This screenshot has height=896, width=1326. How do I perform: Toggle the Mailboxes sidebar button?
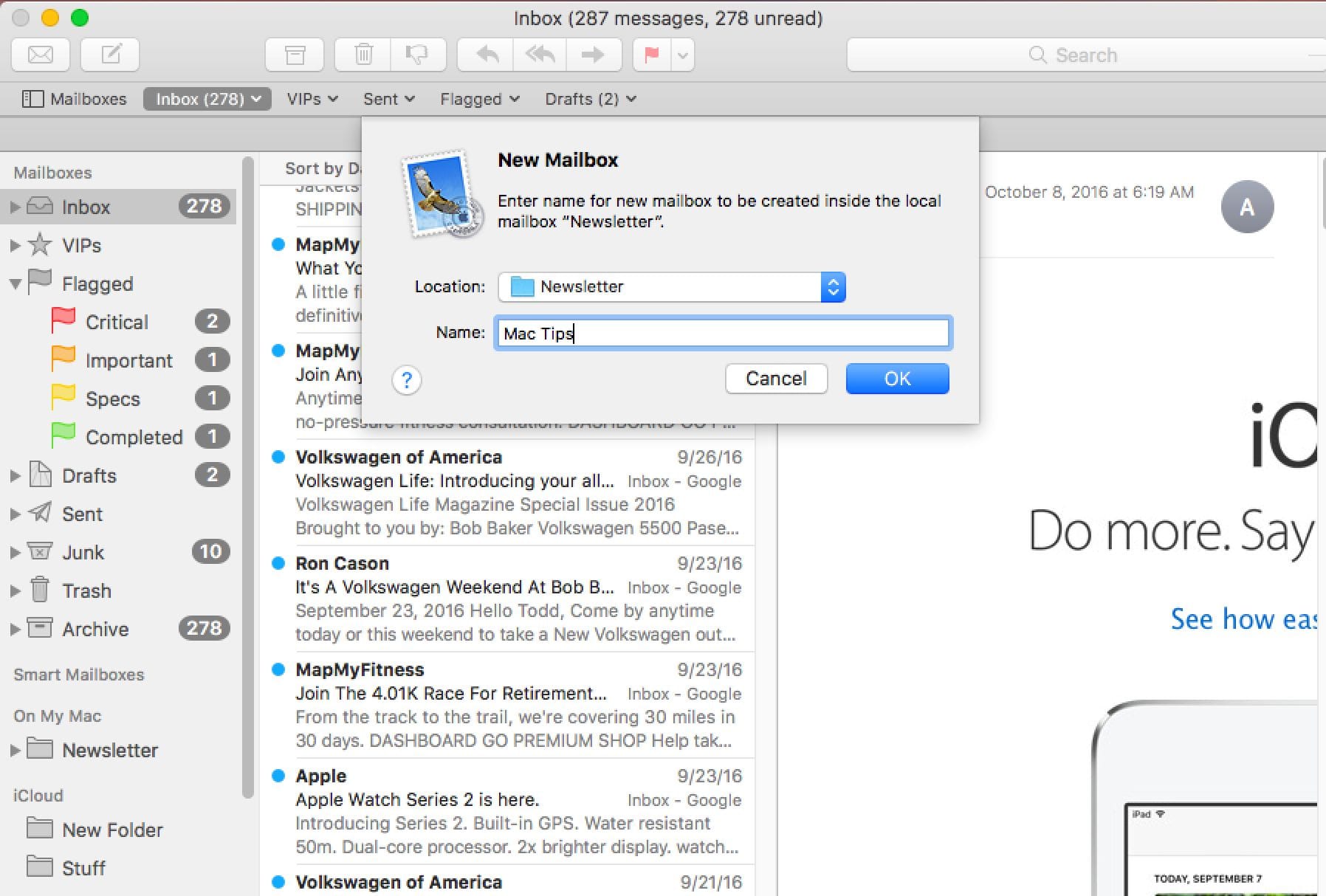74,99
